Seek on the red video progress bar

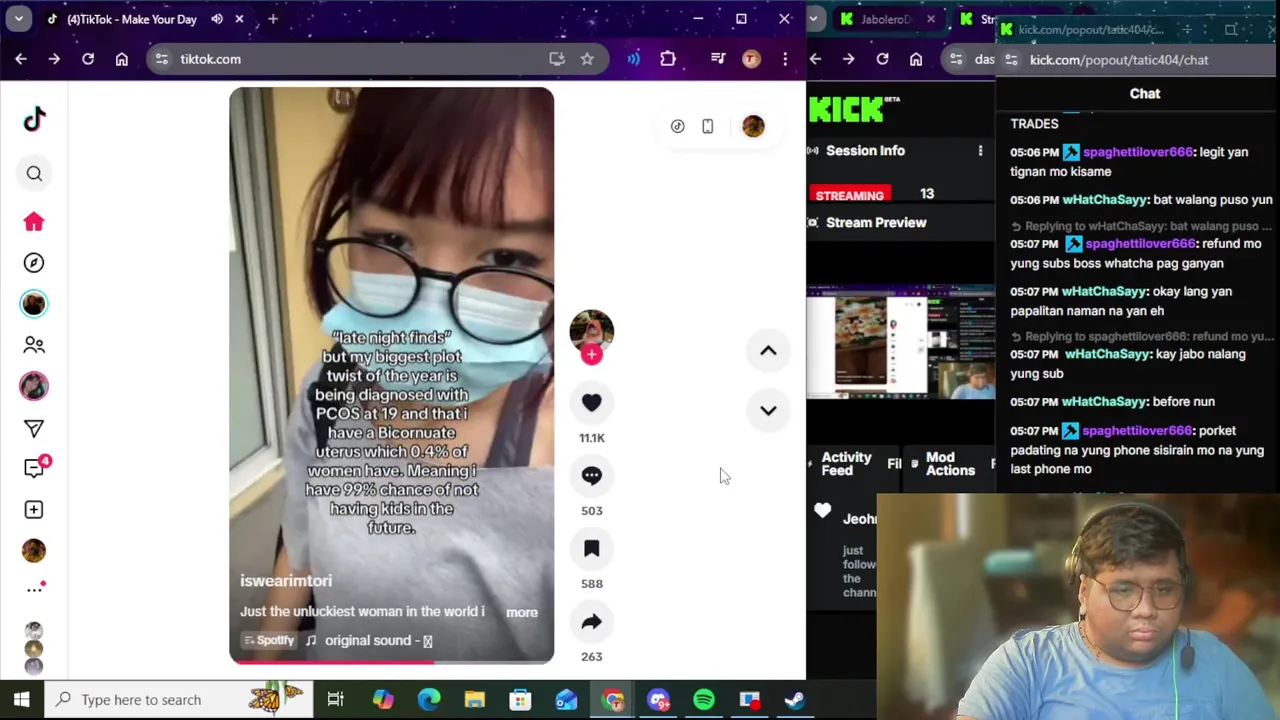391,661
